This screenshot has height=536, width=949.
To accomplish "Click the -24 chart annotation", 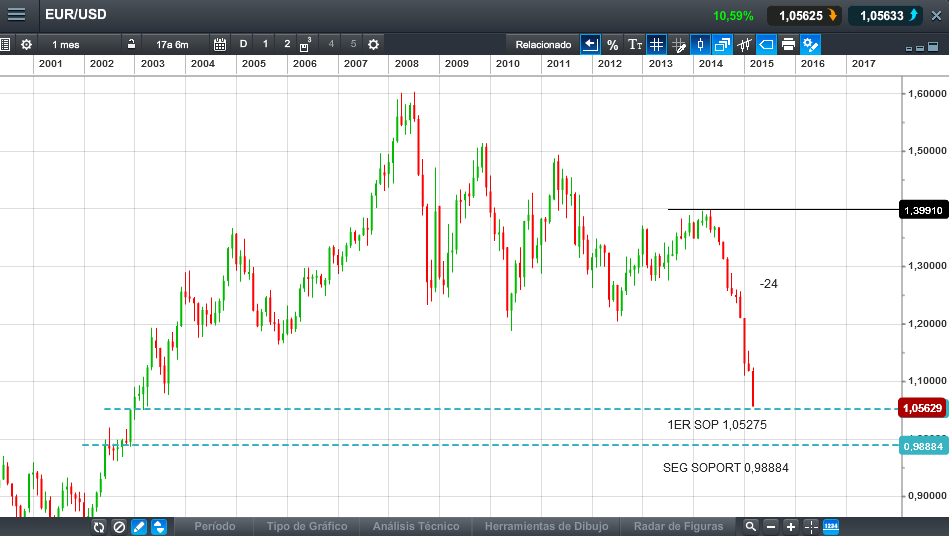I will click(x=769, y=284).
